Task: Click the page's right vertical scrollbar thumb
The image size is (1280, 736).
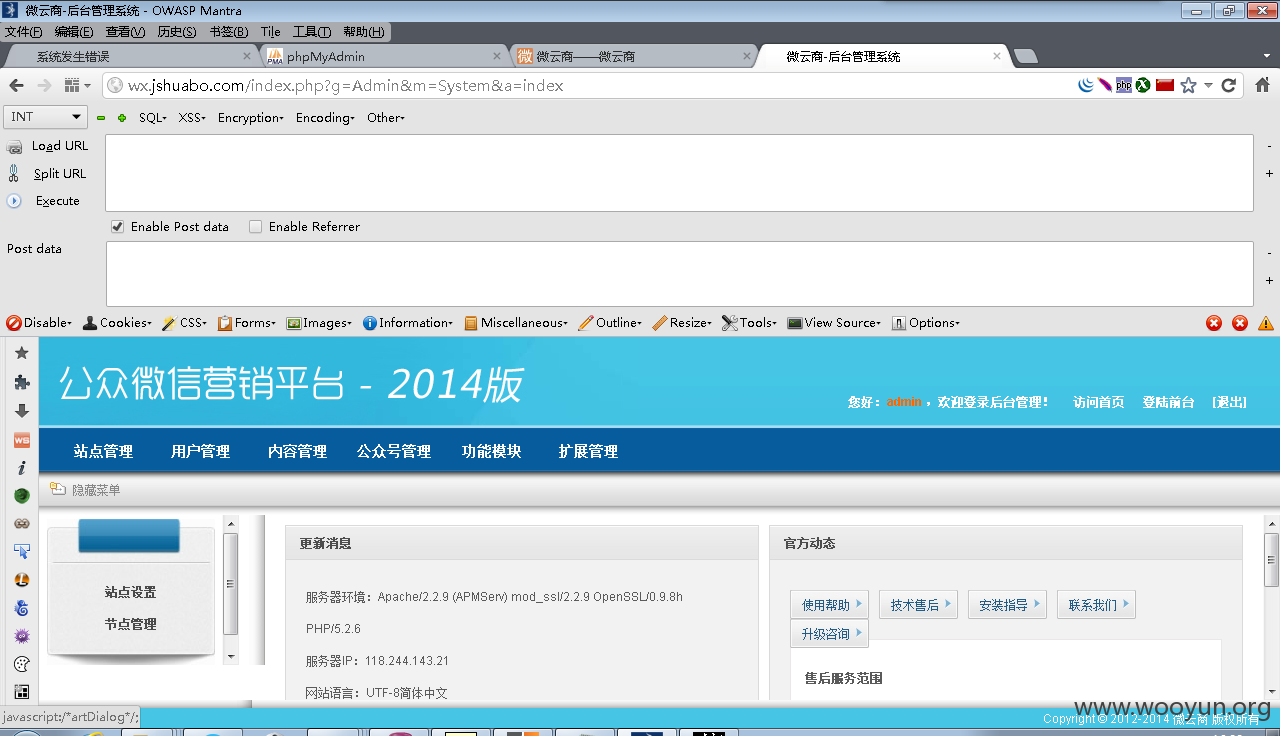Action: click(1271, 560)
